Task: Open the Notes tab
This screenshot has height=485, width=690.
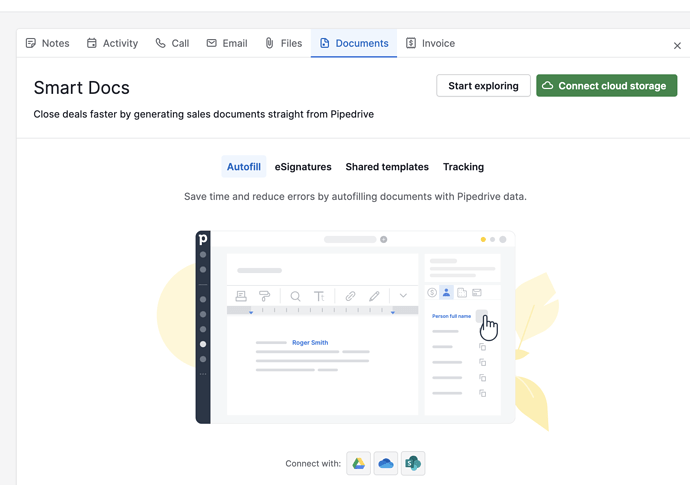Action: pyautogui.click(x=47, y=43)
